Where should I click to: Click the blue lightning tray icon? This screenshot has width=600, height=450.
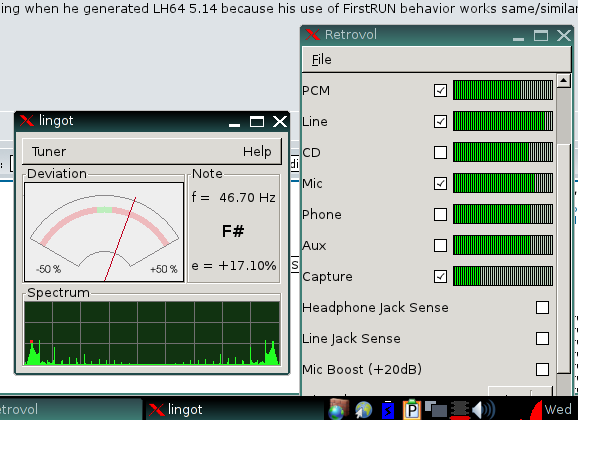pyautogui.click(x=388, y=410)
